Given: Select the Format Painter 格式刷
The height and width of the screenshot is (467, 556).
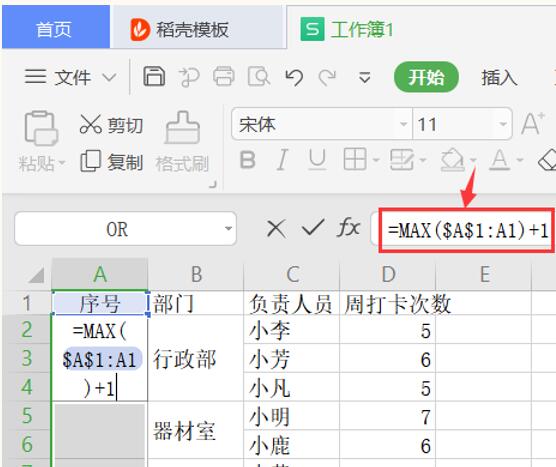Looking at the screenshot, I should pyautogui.click(x=182, y=142).
